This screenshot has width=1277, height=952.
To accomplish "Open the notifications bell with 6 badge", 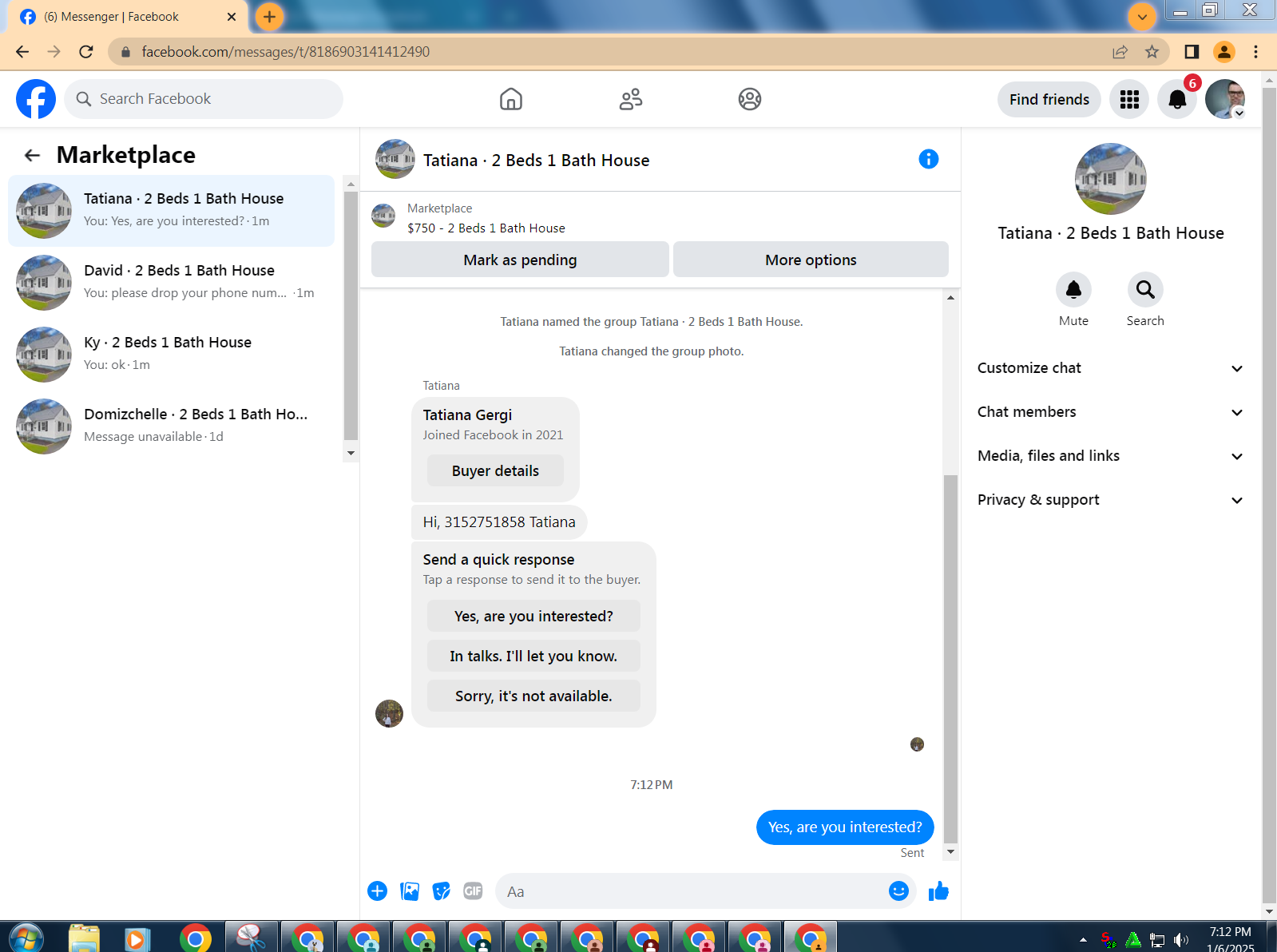I will [x=1177, y=99].
